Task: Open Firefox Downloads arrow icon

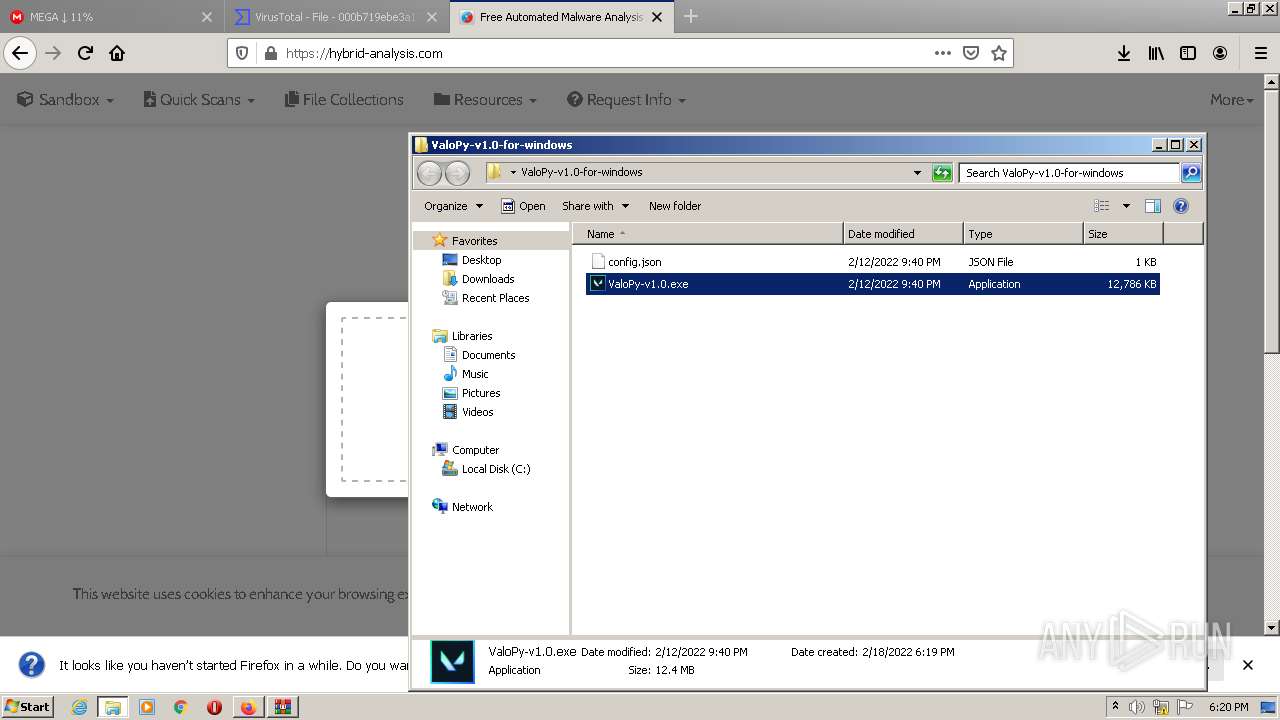Action: coord(1124,53)
